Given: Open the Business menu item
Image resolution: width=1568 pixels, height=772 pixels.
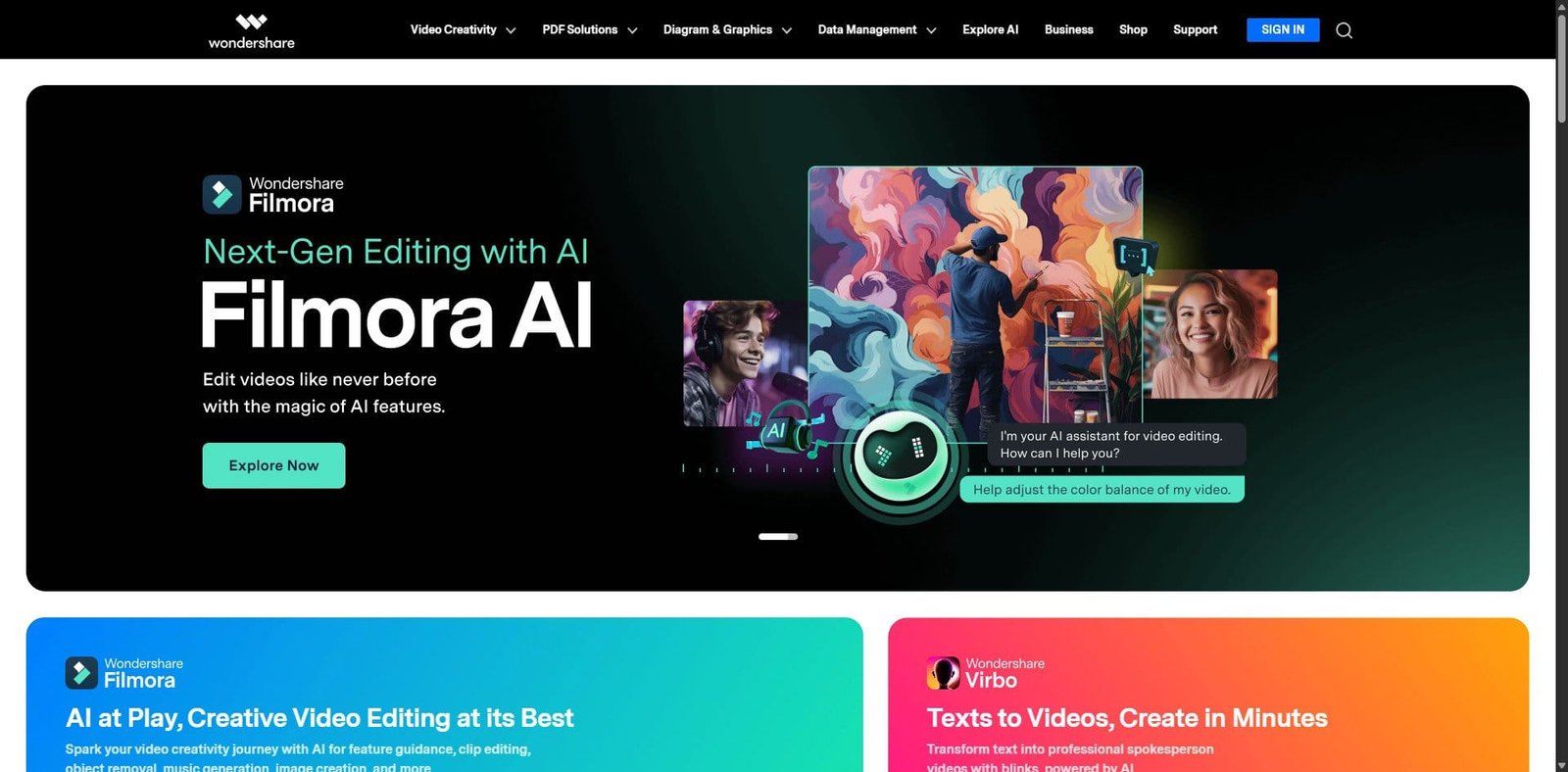Looking at the screenshot, I should [x=1068, y=30].
